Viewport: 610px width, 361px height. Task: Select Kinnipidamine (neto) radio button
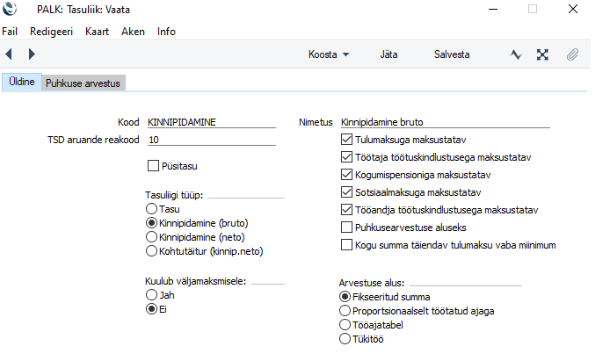coord(151,237)
